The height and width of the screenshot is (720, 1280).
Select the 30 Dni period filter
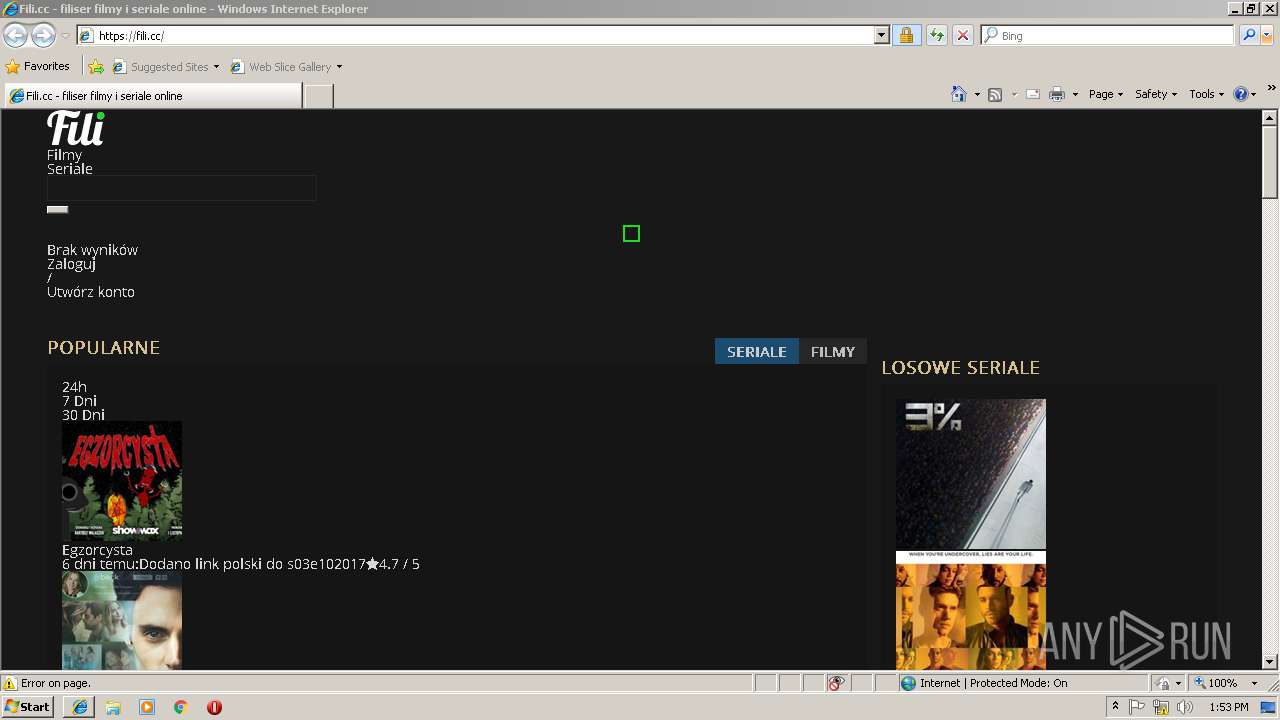(x=83, y=415)
